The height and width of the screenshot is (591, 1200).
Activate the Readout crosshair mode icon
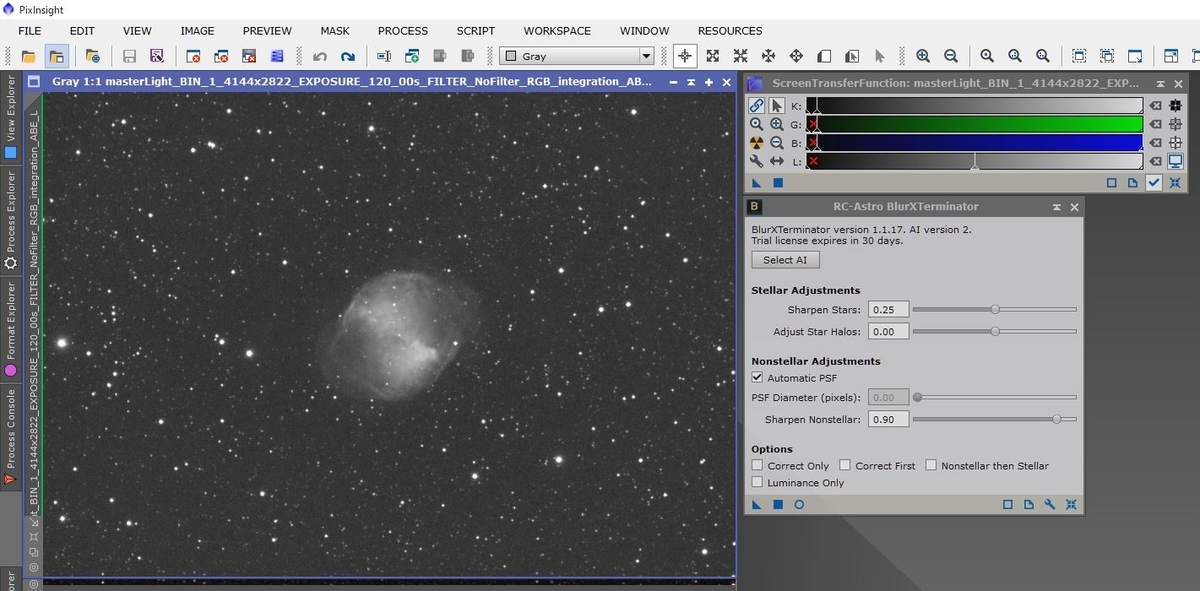click(685, 56)
